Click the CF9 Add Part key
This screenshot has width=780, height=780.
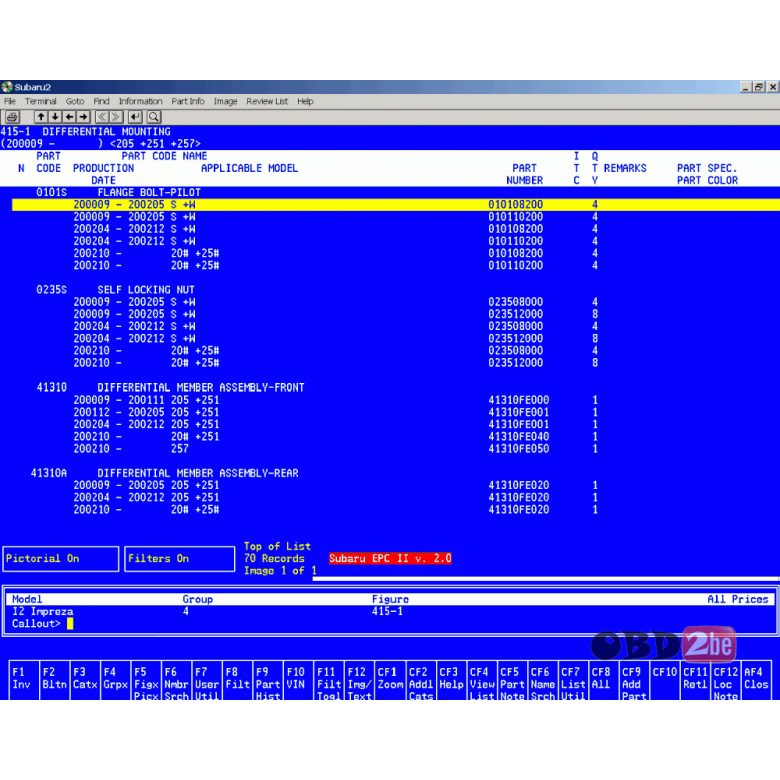(634, 680)
